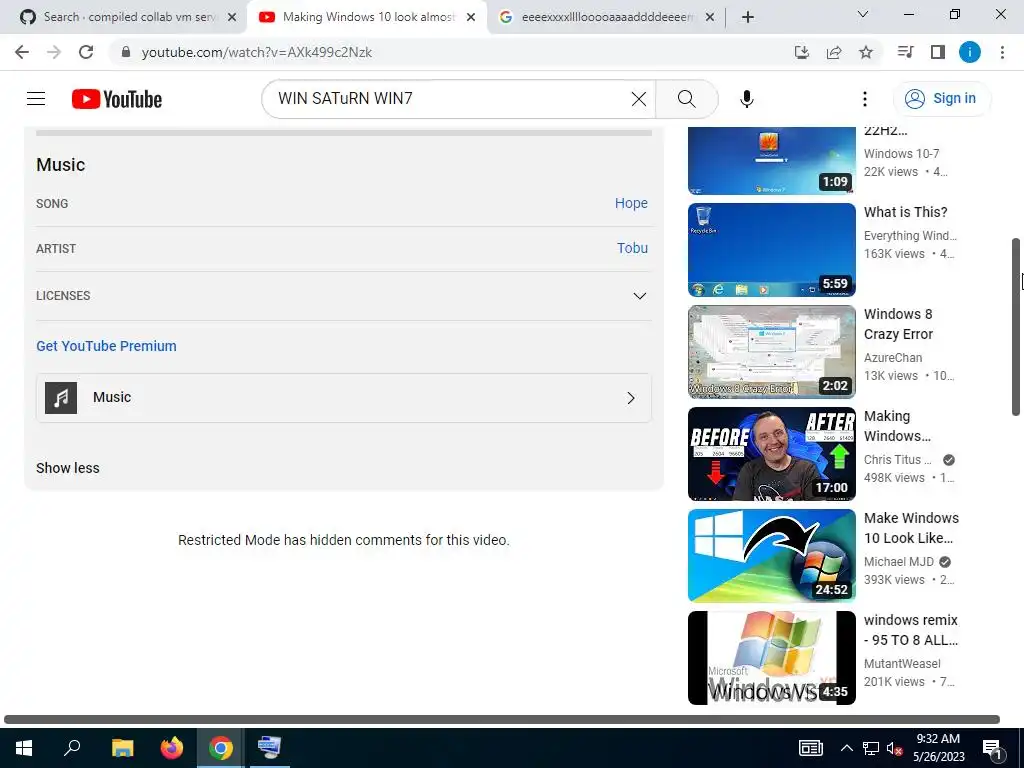Click AzureChan channel name
Screen dimensions: 1024x768
[893, 358]
